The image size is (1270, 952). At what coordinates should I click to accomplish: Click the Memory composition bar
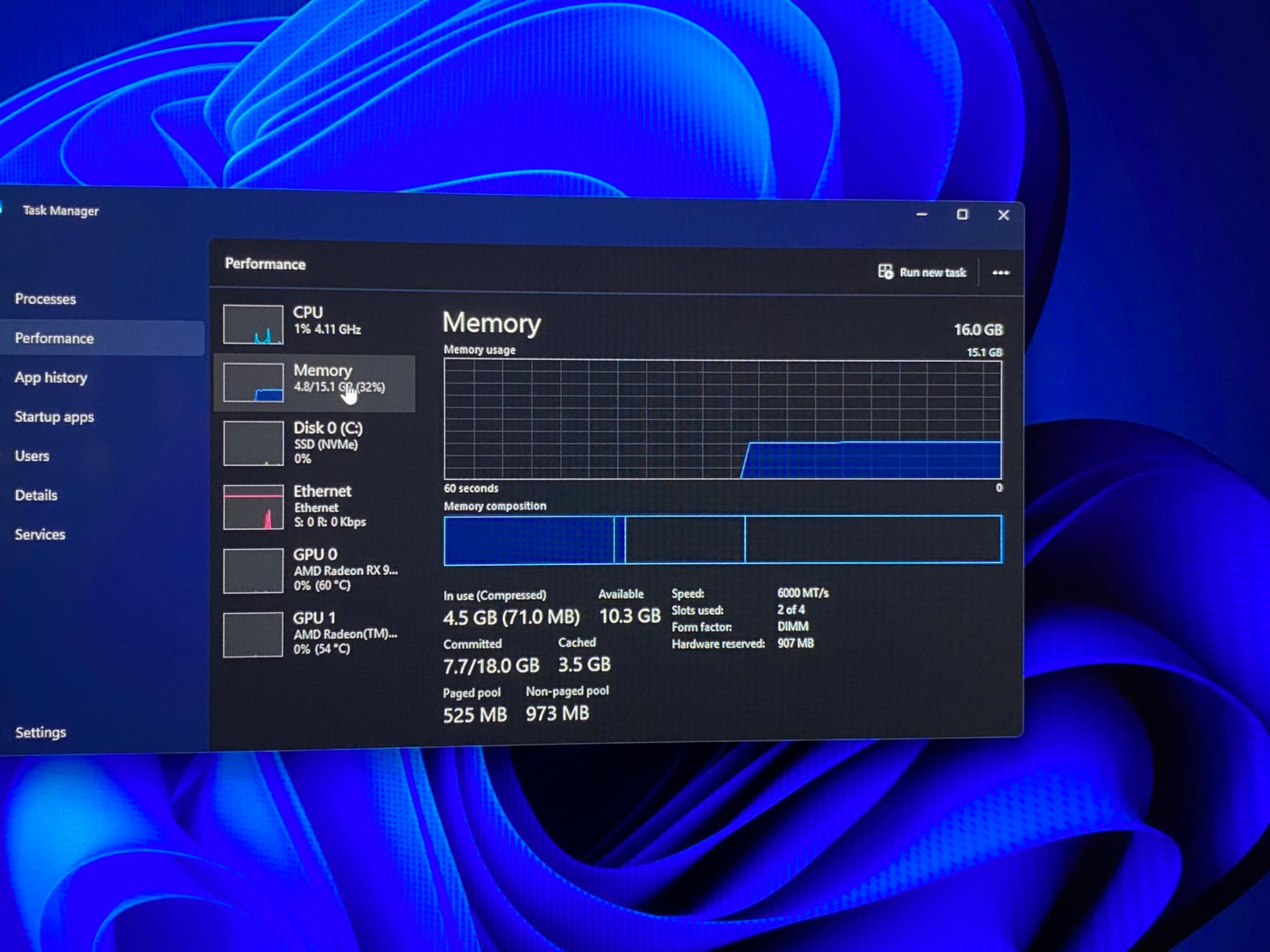coord(722,540)
